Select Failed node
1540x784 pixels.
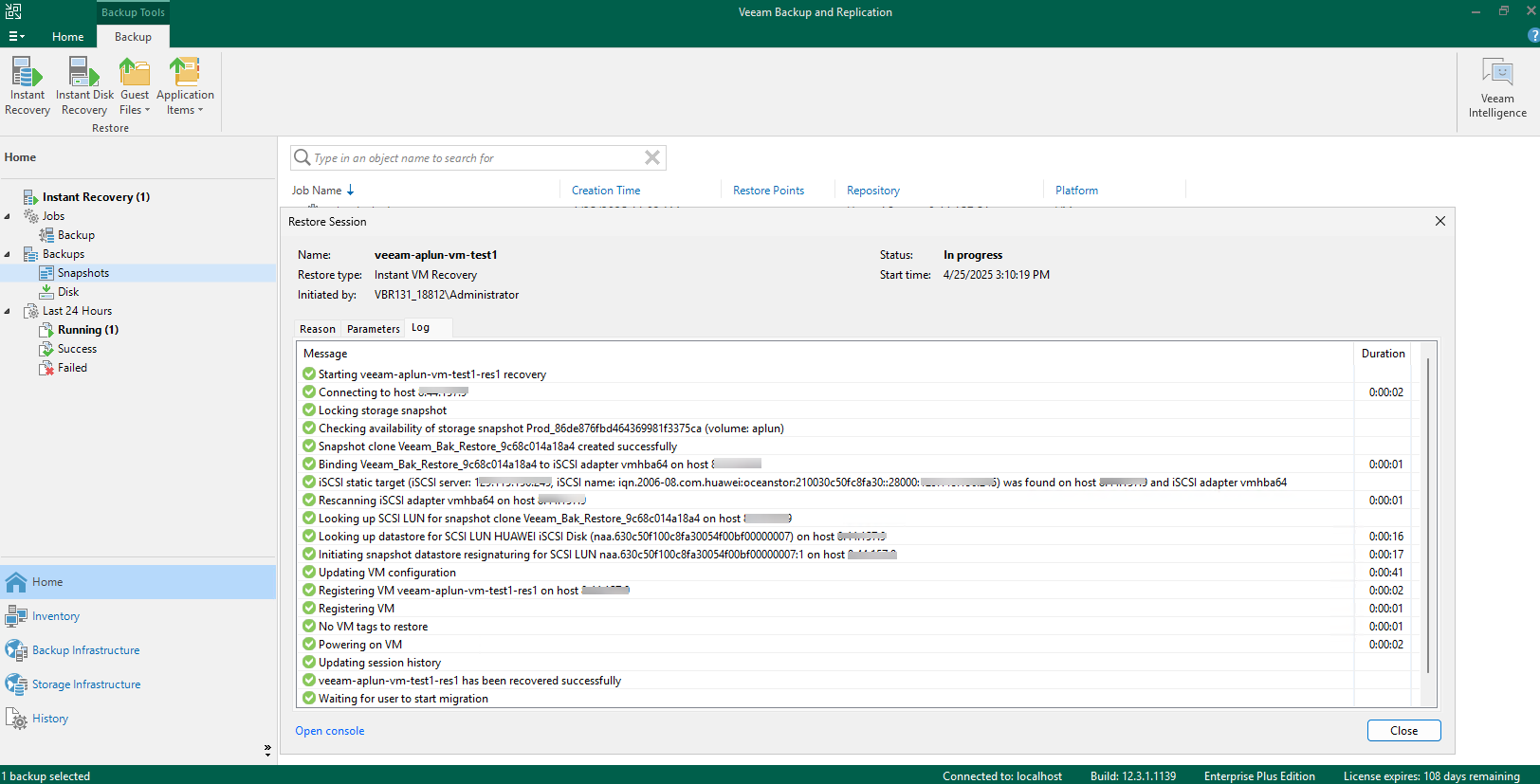tap(72, 368)
